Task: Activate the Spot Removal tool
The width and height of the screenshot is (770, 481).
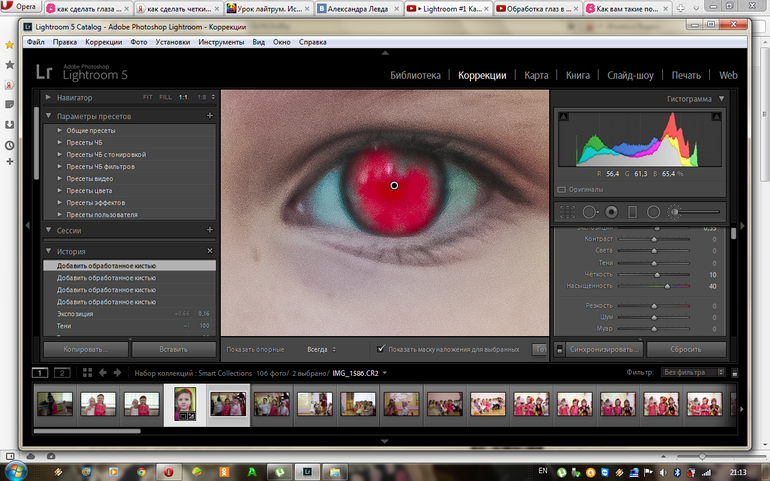Action: point(589,212)
